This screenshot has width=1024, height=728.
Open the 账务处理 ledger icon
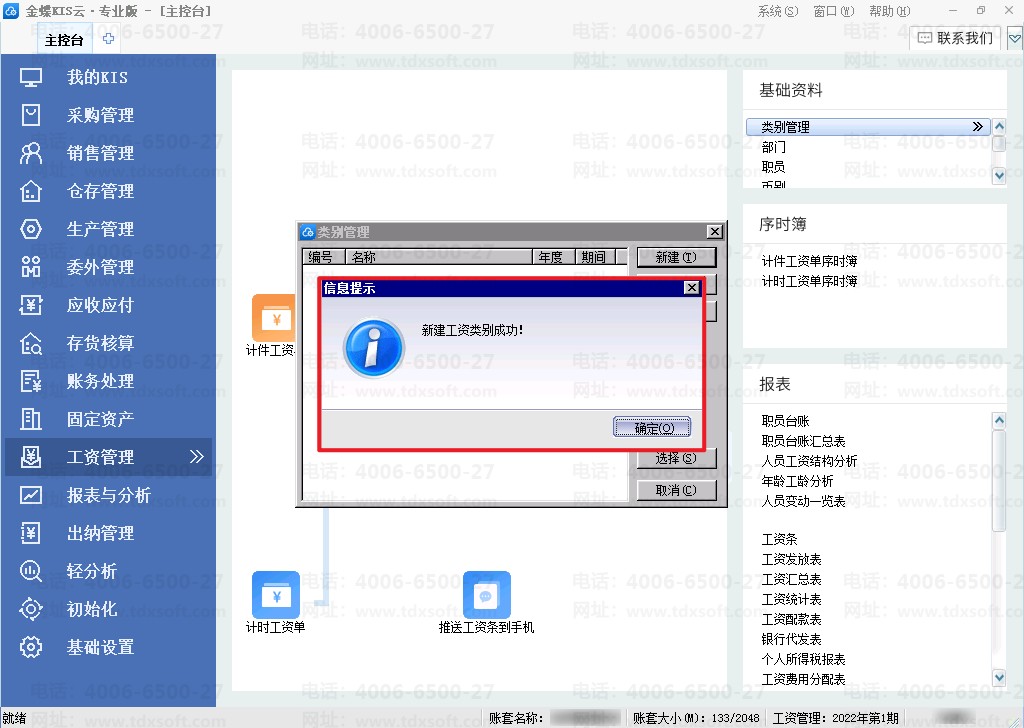pos(31,381)
